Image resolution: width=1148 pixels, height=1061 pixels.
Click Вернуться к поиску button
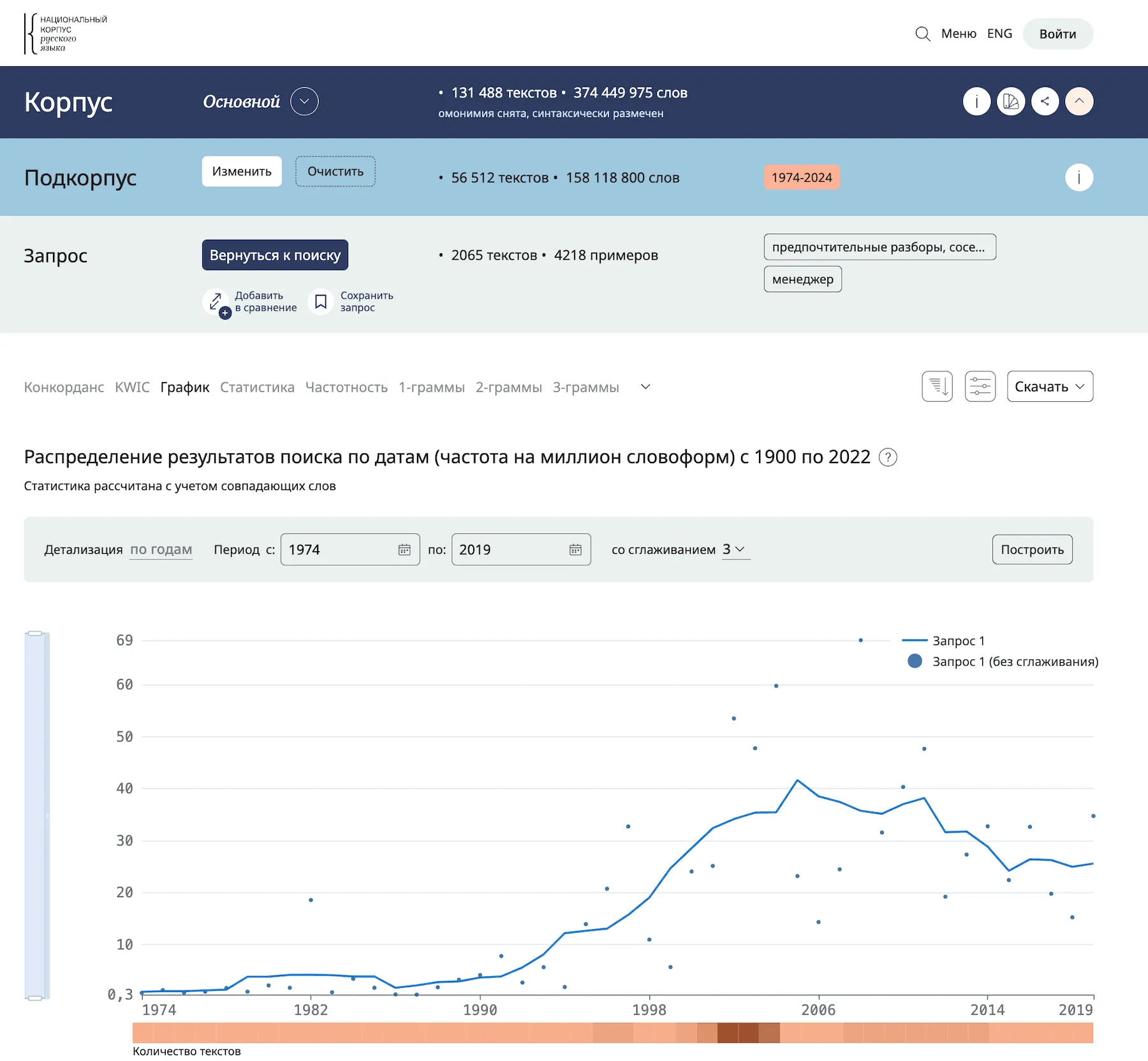[275, 255]
